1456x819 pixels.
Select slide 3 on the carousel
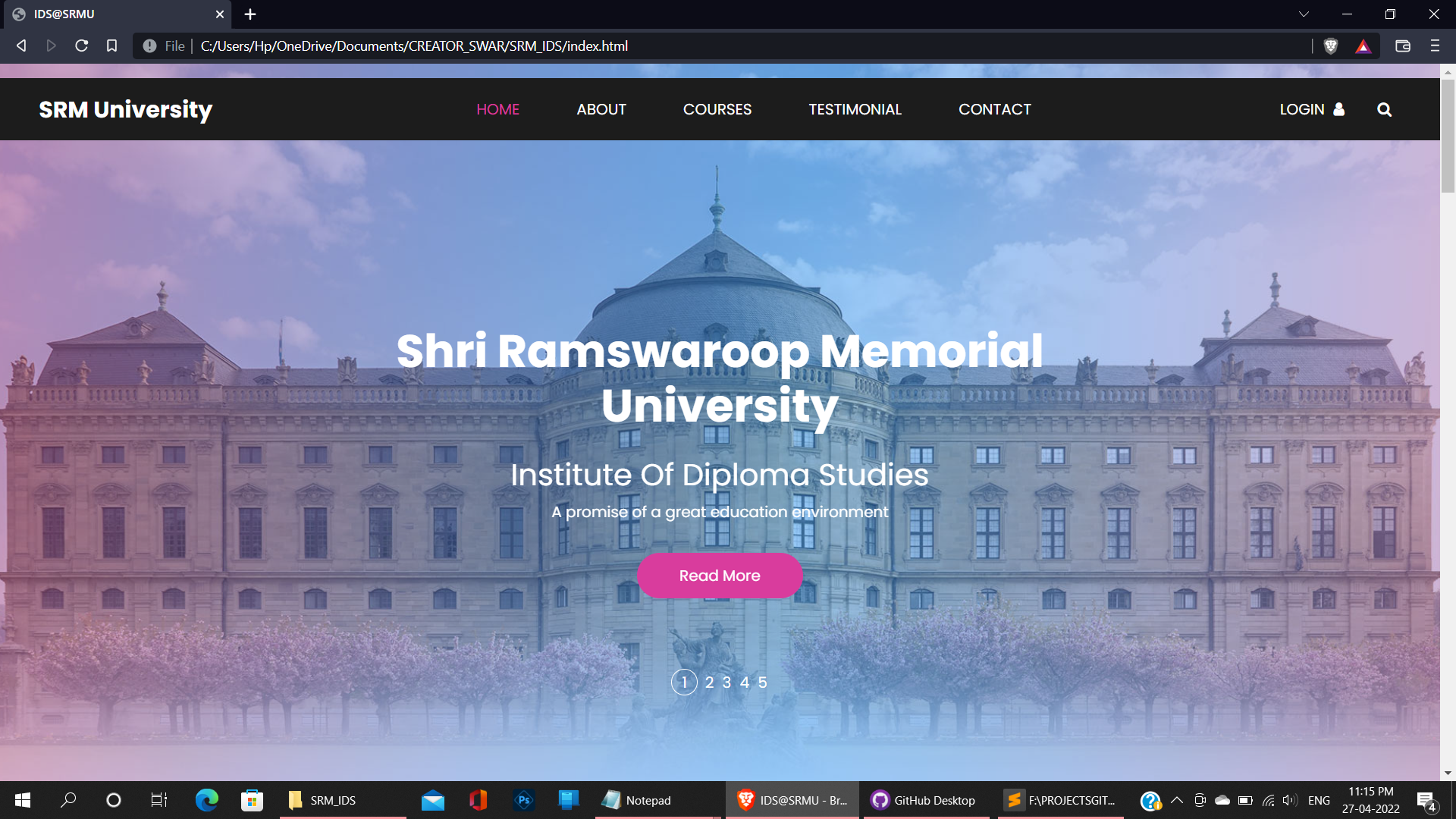point(726,682)
